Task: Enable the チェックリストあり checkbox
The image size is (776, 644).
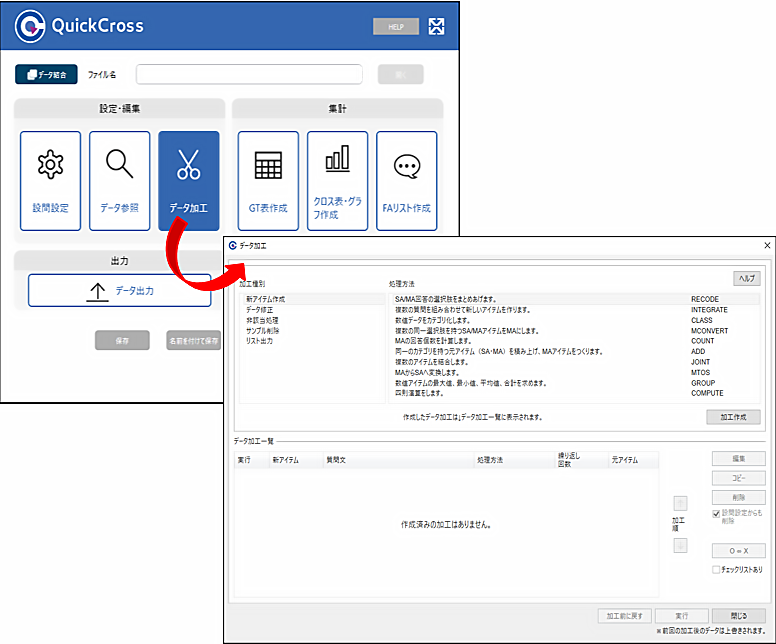Action: [716, 570]
